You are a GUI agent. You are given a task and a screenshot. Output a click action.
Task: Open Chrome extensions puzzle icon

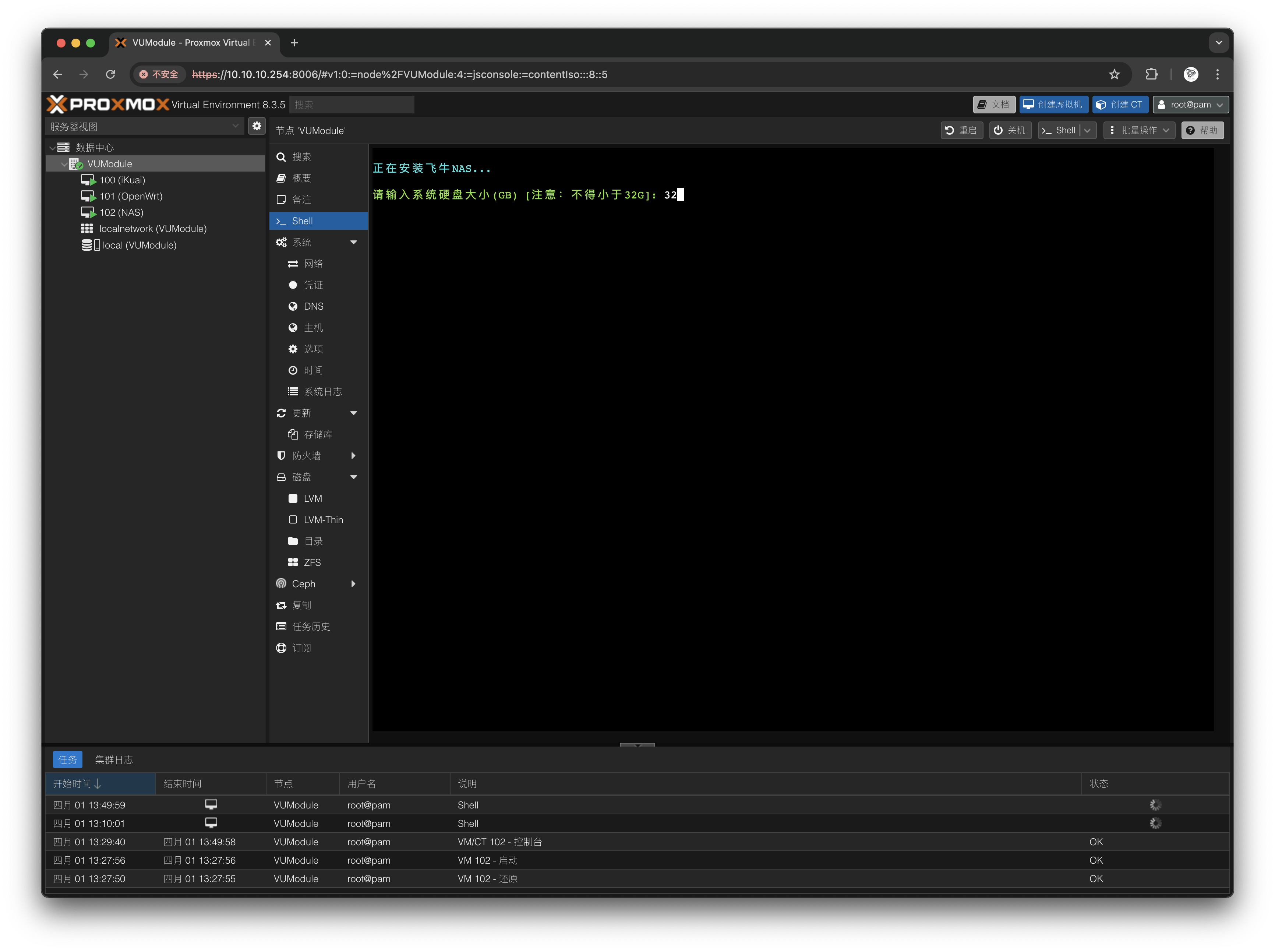(1151, 74)
